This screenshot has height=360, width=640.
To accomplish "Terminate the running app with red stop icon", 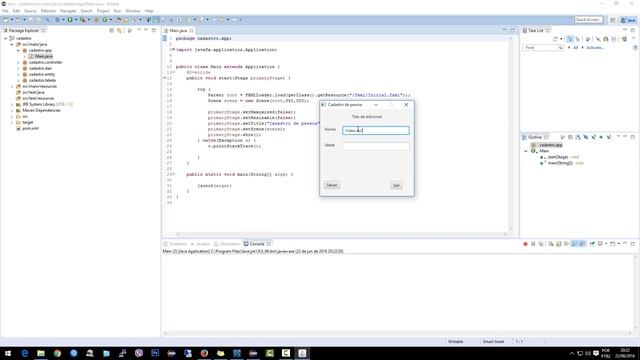I will point(525,244).
